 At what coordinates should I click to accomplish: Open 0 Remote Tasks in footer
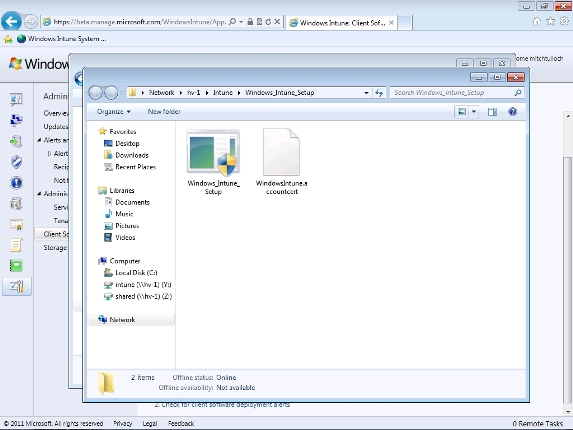(538, 423)
